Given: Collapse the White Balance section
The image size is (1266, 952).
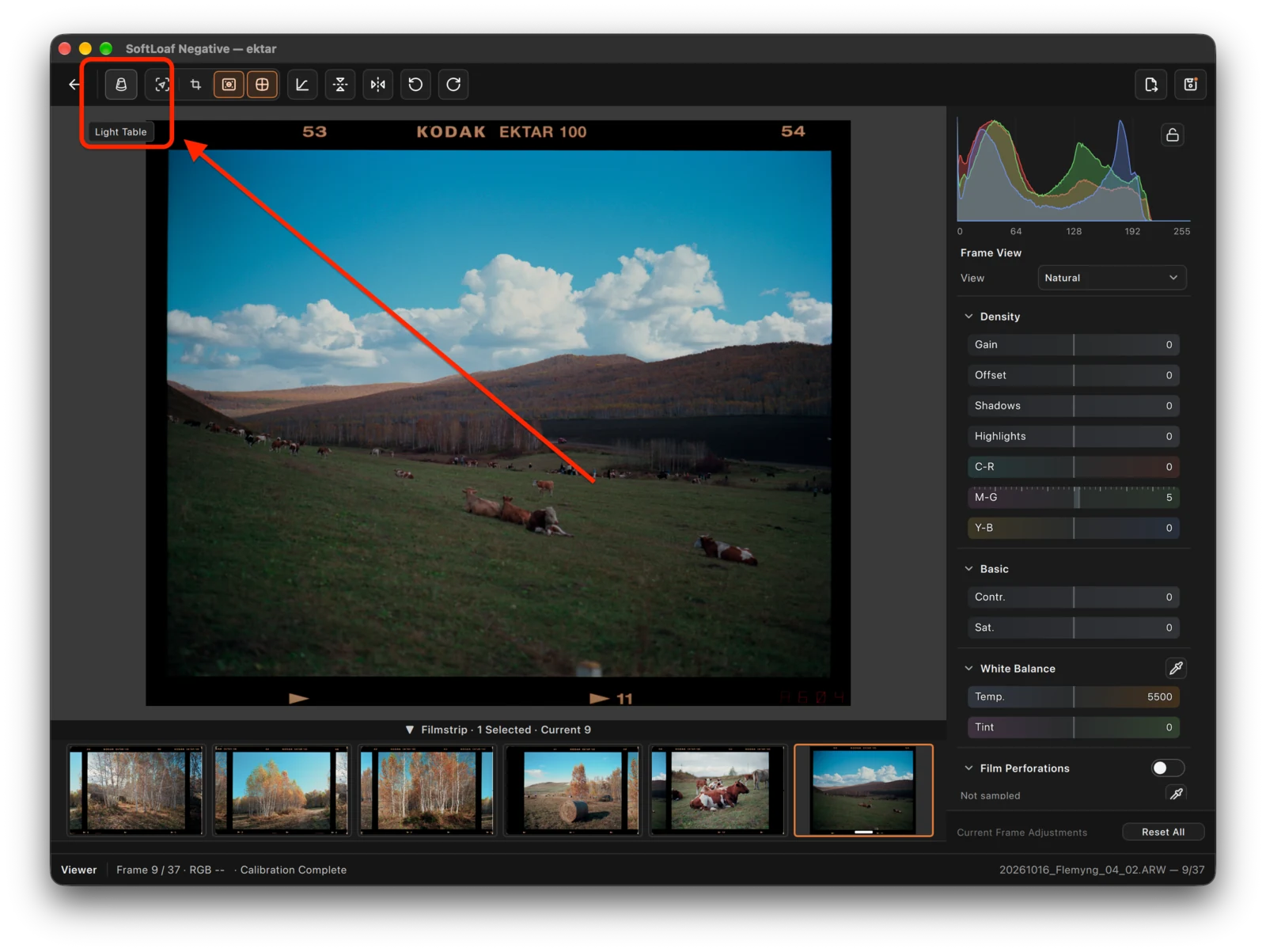Looking at the screenshot, I should click(968, 669).
